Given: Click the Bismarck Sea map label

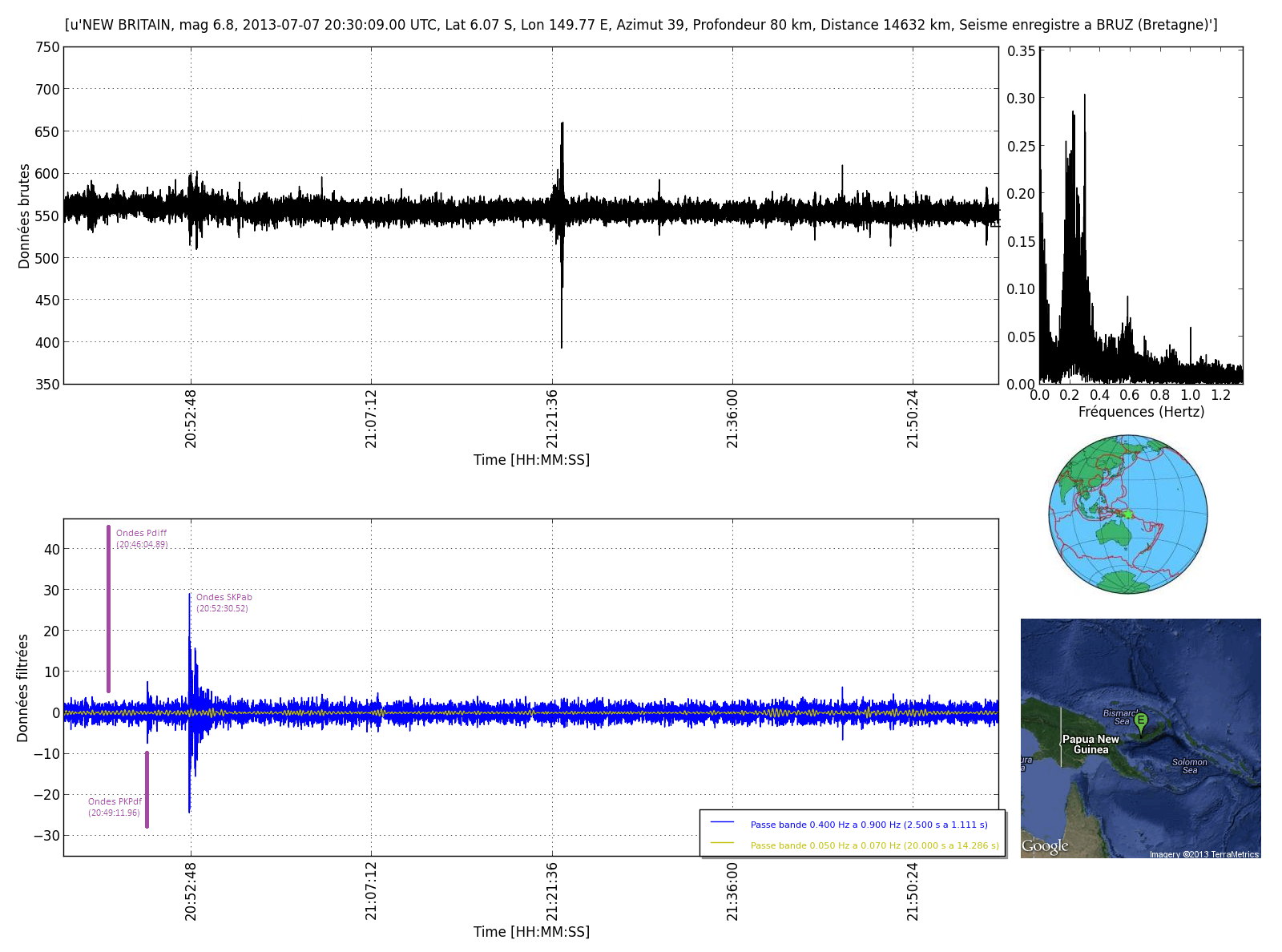Looking at the screenshot, I should 1120,716.
